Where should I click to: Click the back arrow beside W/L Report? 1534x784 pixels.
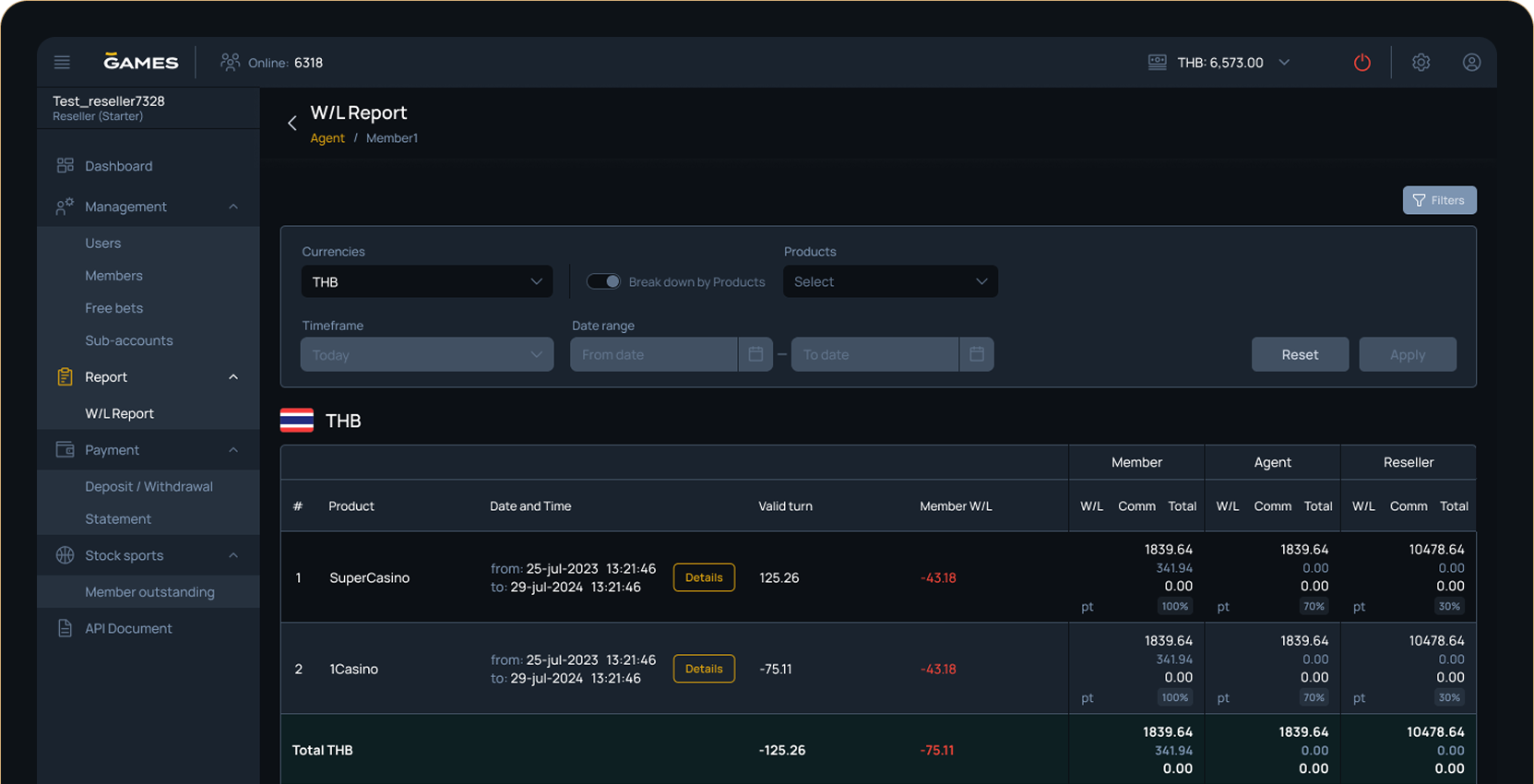tap(292, 123)
